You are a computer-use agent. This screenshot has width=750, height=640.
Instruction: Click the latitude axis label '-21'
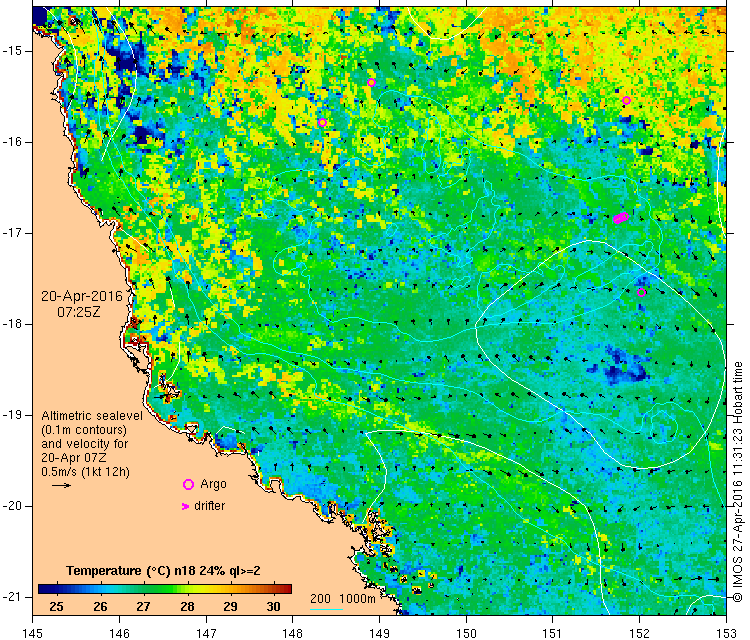(x=11, y=597)
